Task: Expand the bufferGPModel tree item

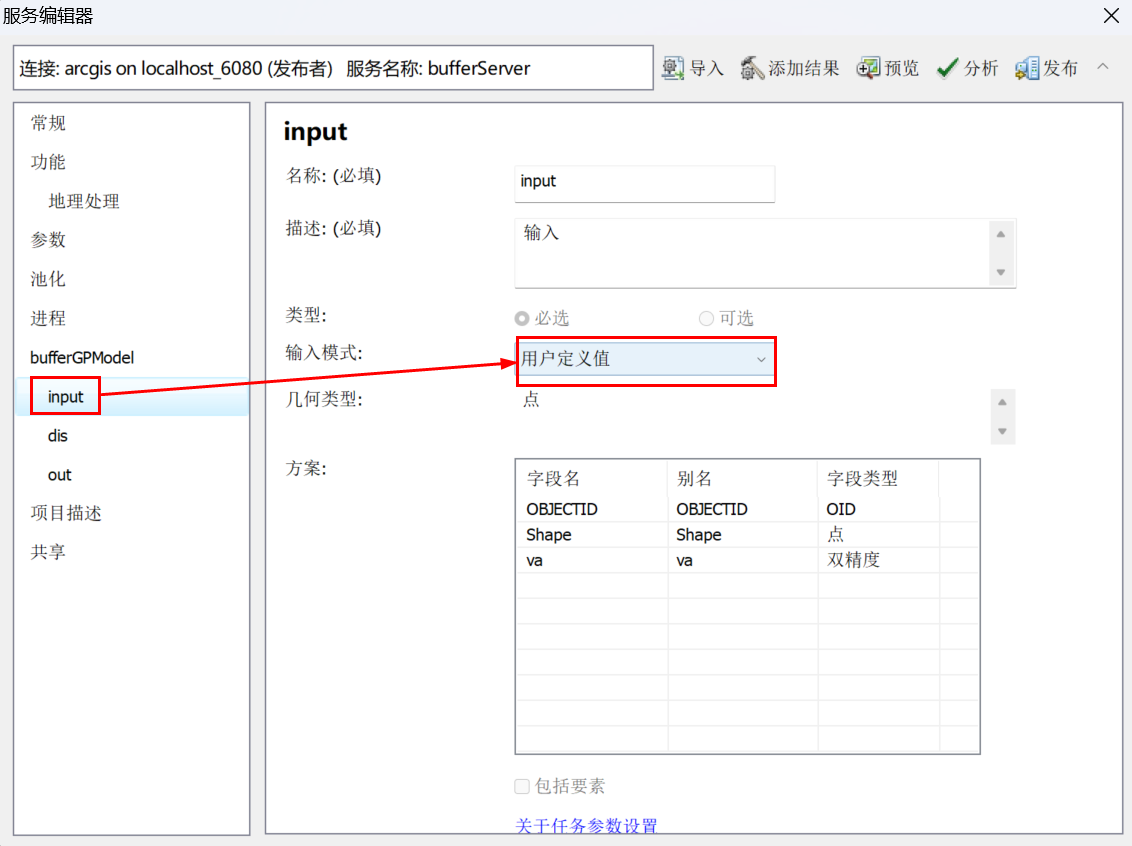Action: pyautogui.click(x=84, y=357)
